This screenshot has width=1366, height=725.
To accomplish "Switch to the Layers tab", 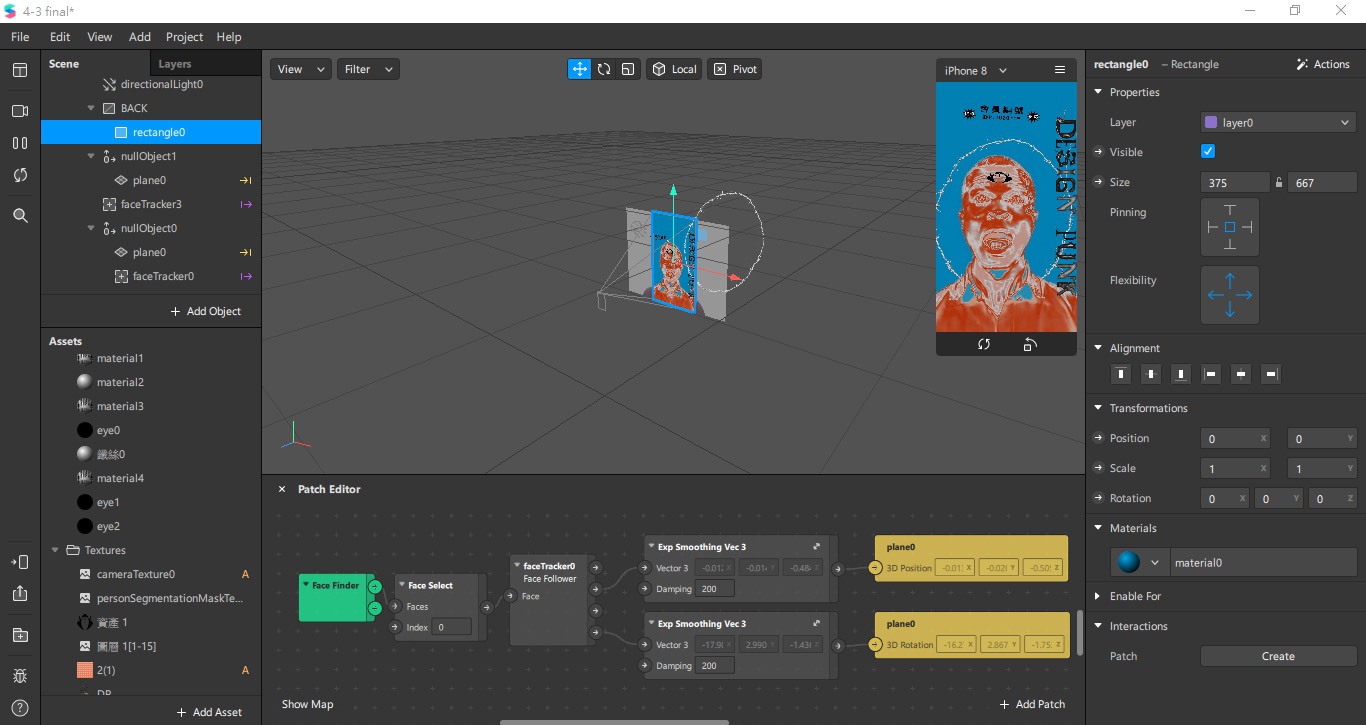I will point(175,64).
